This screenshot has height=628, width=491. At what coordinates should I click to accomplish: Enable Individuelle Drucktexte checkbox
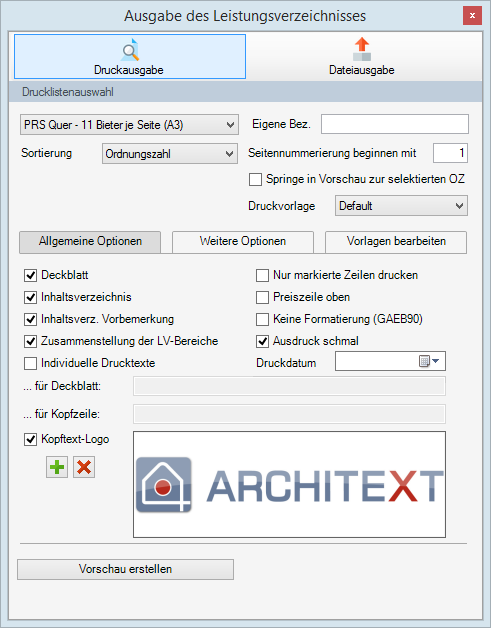click(30, 364)
